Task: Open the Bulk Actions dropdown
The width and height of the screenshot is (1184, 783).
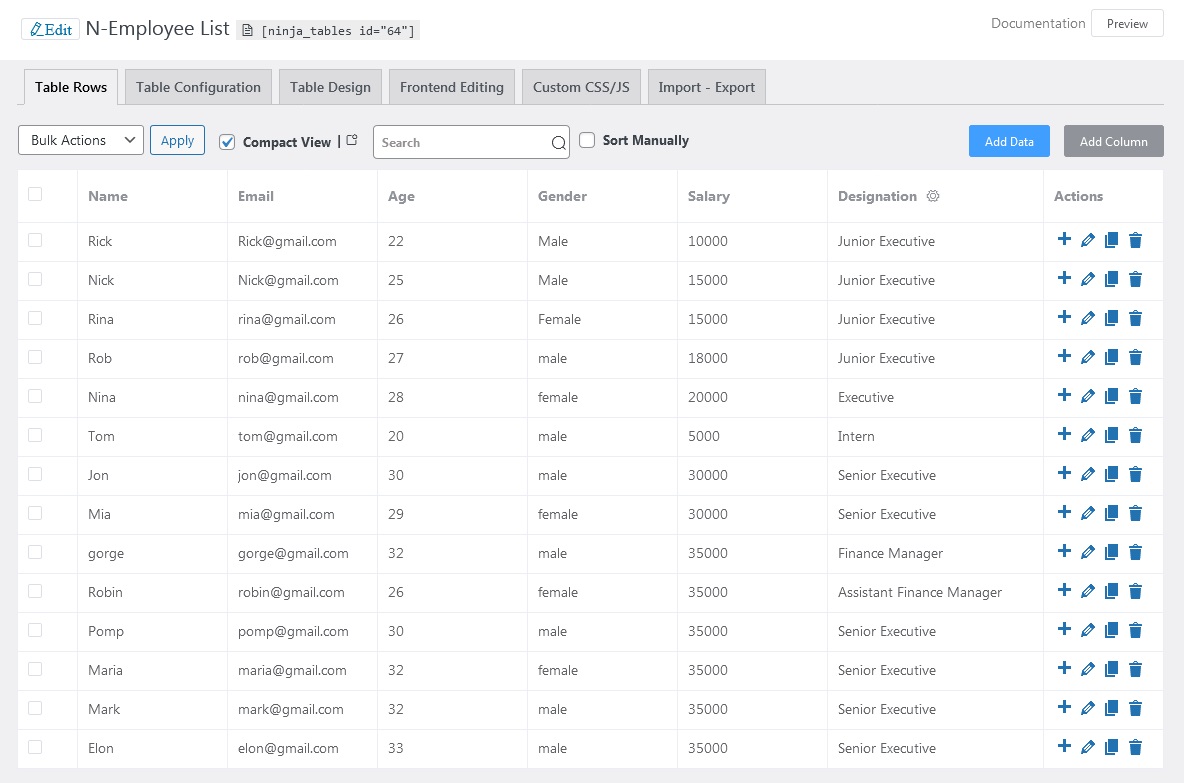Action: pyautogui.click(x=80, y=140)
